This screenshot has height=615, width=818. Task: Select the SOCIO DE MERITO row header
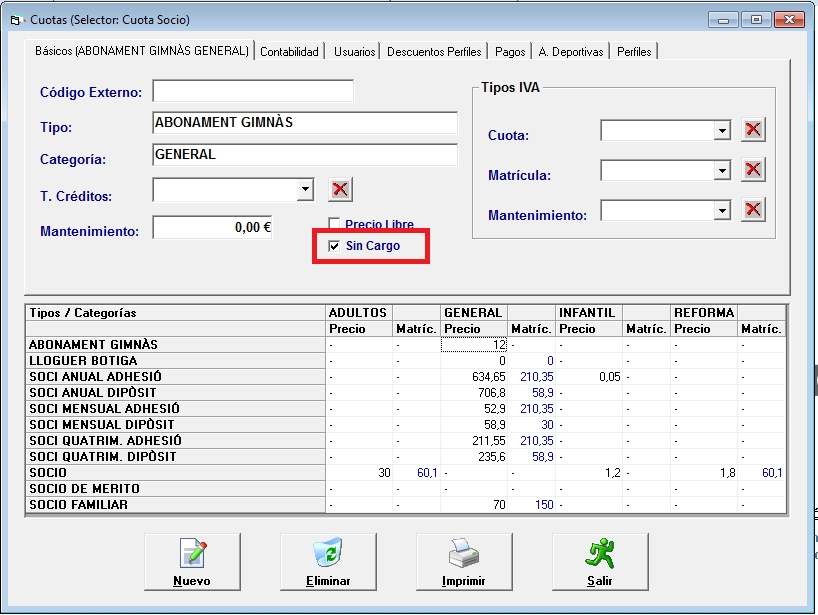[175, 489]
